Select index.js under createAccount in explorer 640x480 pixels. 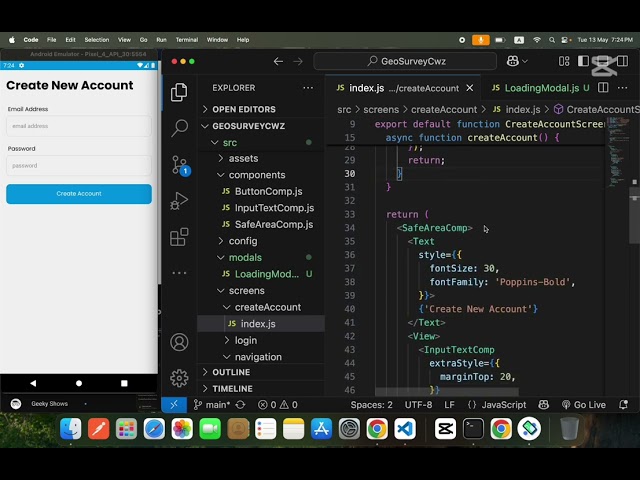pos(261,324)
